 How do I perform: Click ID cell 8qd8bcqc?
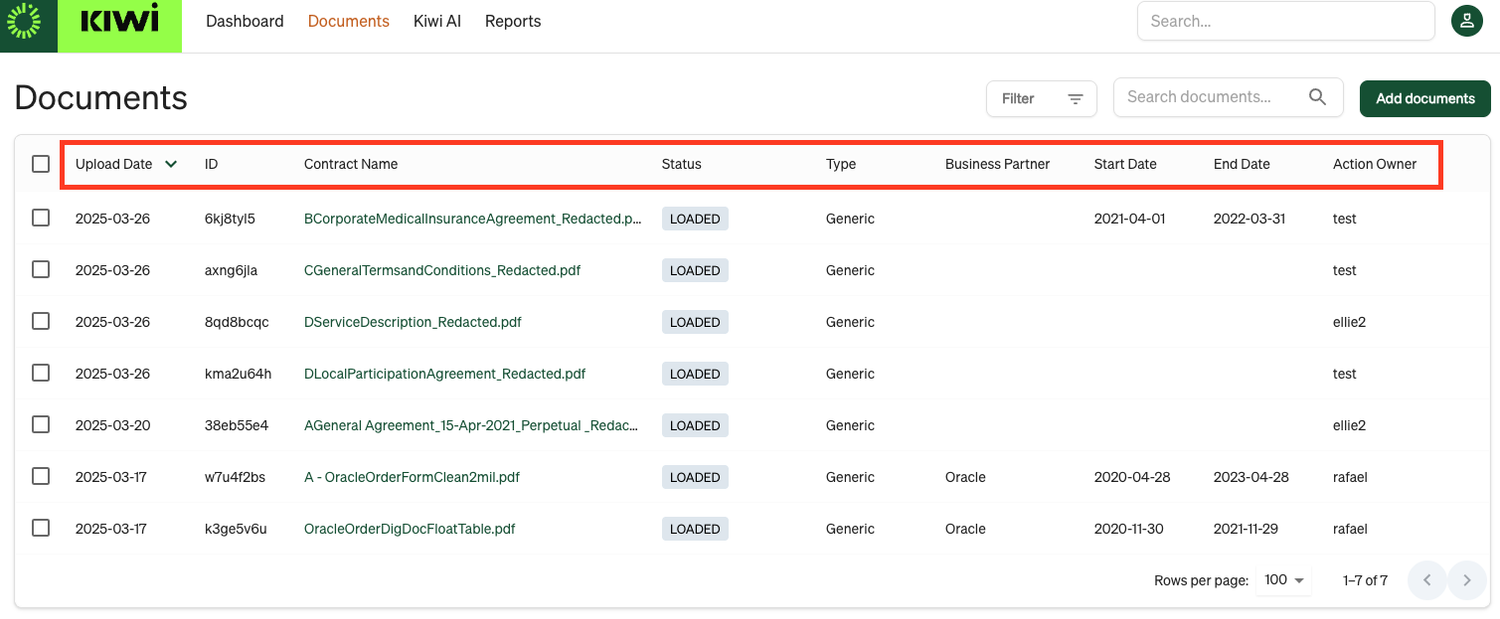pos(236,322)
